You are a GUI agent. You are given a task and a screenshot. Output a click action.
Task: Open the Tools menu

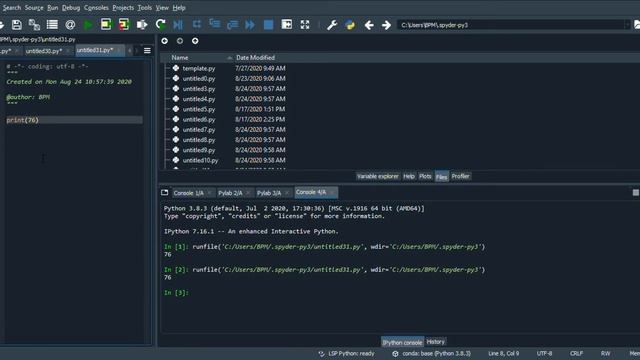click(x=144, y=8)
